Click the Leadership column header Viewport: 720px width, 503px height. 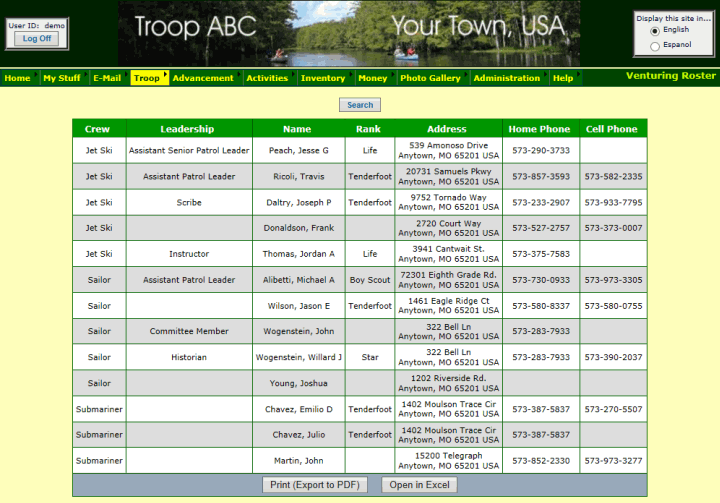click(x=187, y=129)
